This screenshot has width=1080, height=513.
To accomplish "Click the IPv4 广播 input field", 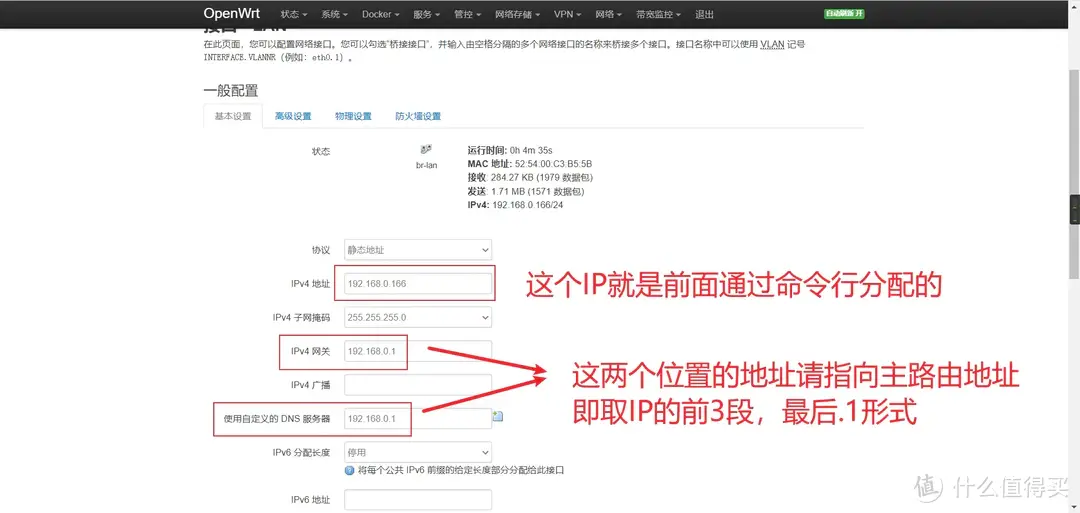I will coord(417,385).
